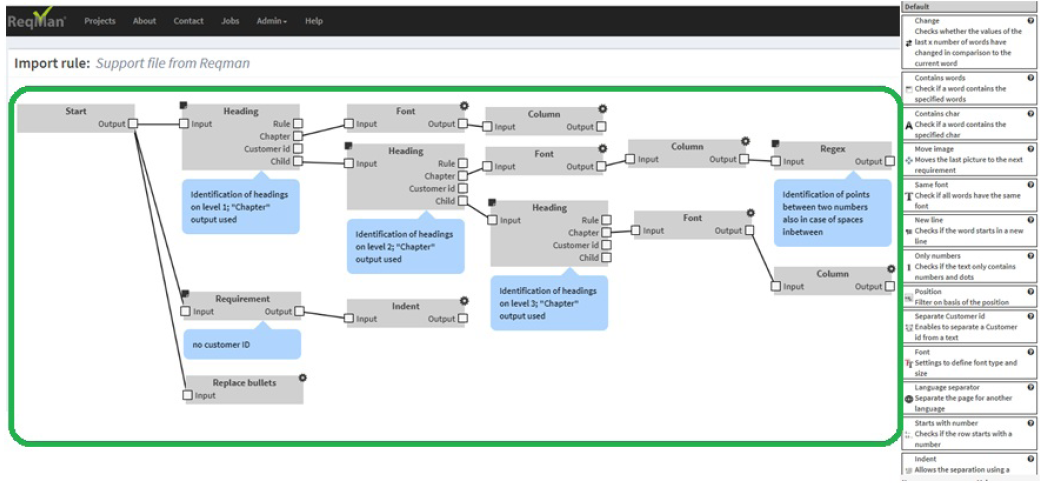This screenshot has height=485, width=1044.
Task: Click the level 1 headings note bubble
Action: (241, 207)
